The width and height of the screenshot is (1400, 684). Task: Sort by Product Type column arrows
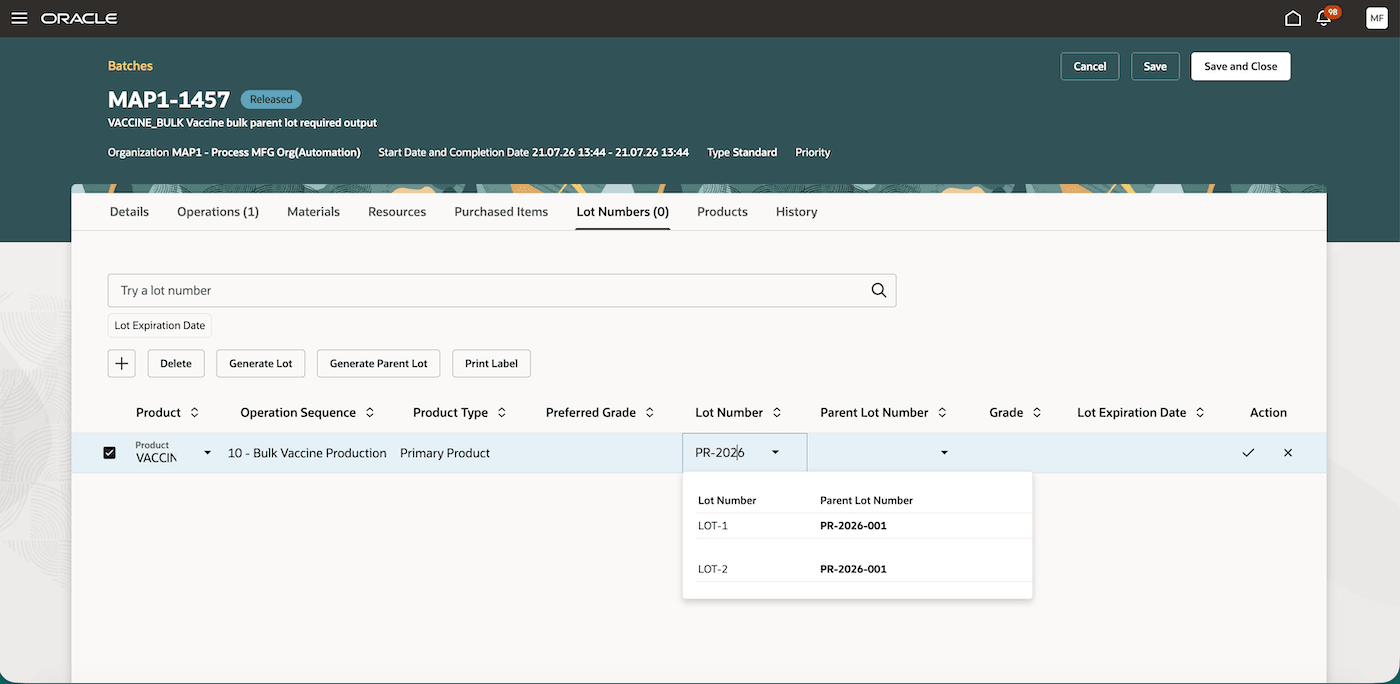[501, 412]
